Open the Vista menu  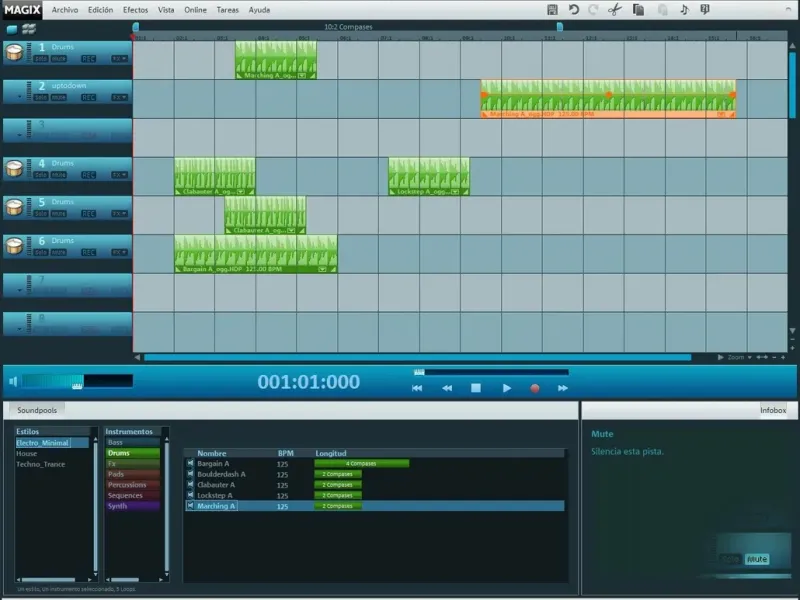pos(166,10)
